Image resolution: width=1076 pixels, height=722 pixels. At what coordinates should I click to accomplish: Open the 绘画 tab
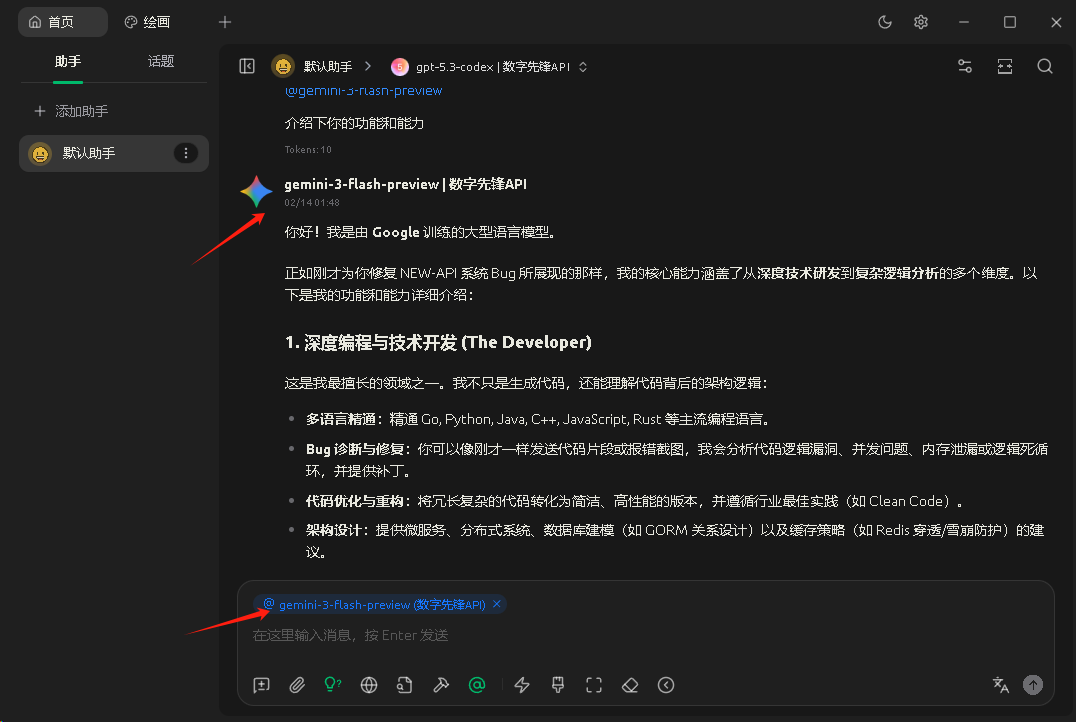[147, 22]
